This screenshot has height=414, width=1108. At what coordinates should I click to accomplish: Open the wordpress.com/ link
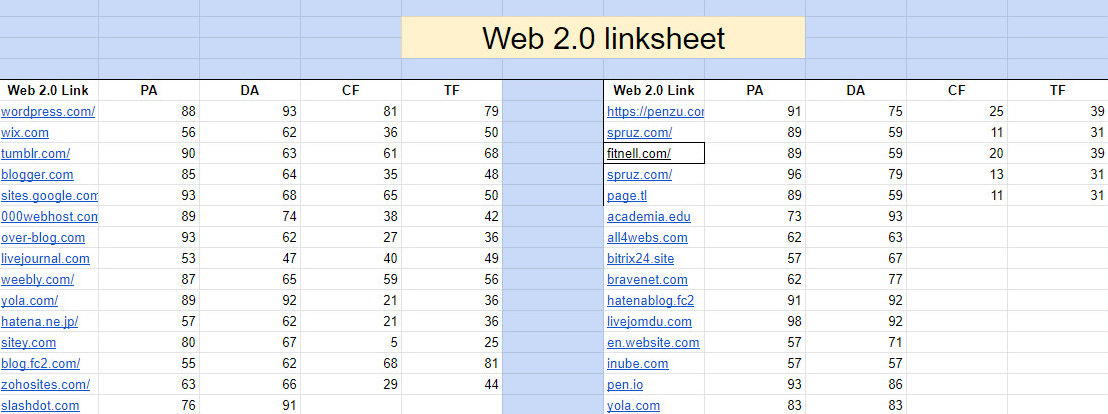48,111
